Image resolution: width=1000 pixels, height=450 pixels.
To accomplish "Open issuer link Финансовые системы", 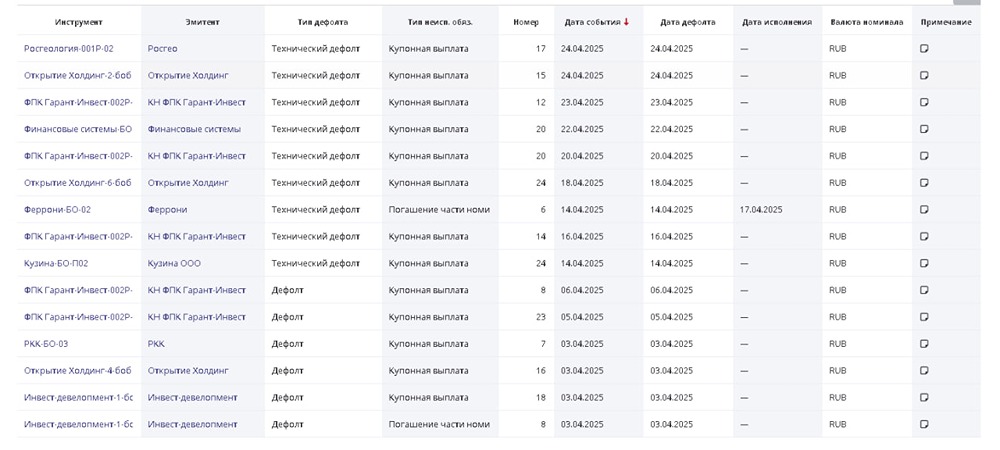I will click(x=194, y=129).
